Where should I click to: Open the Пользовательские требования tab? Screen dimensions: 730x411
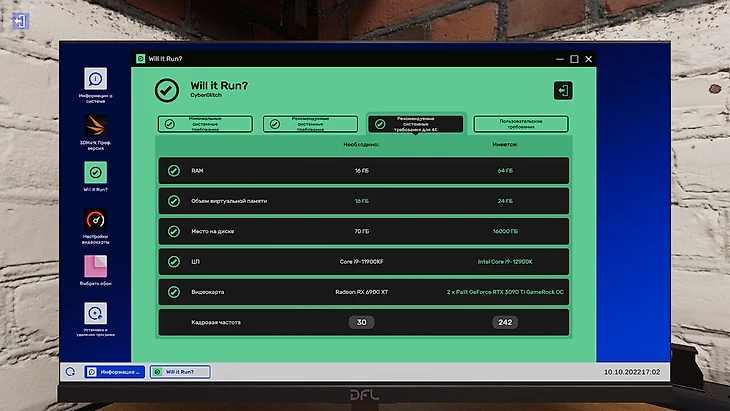coord(521,124)
